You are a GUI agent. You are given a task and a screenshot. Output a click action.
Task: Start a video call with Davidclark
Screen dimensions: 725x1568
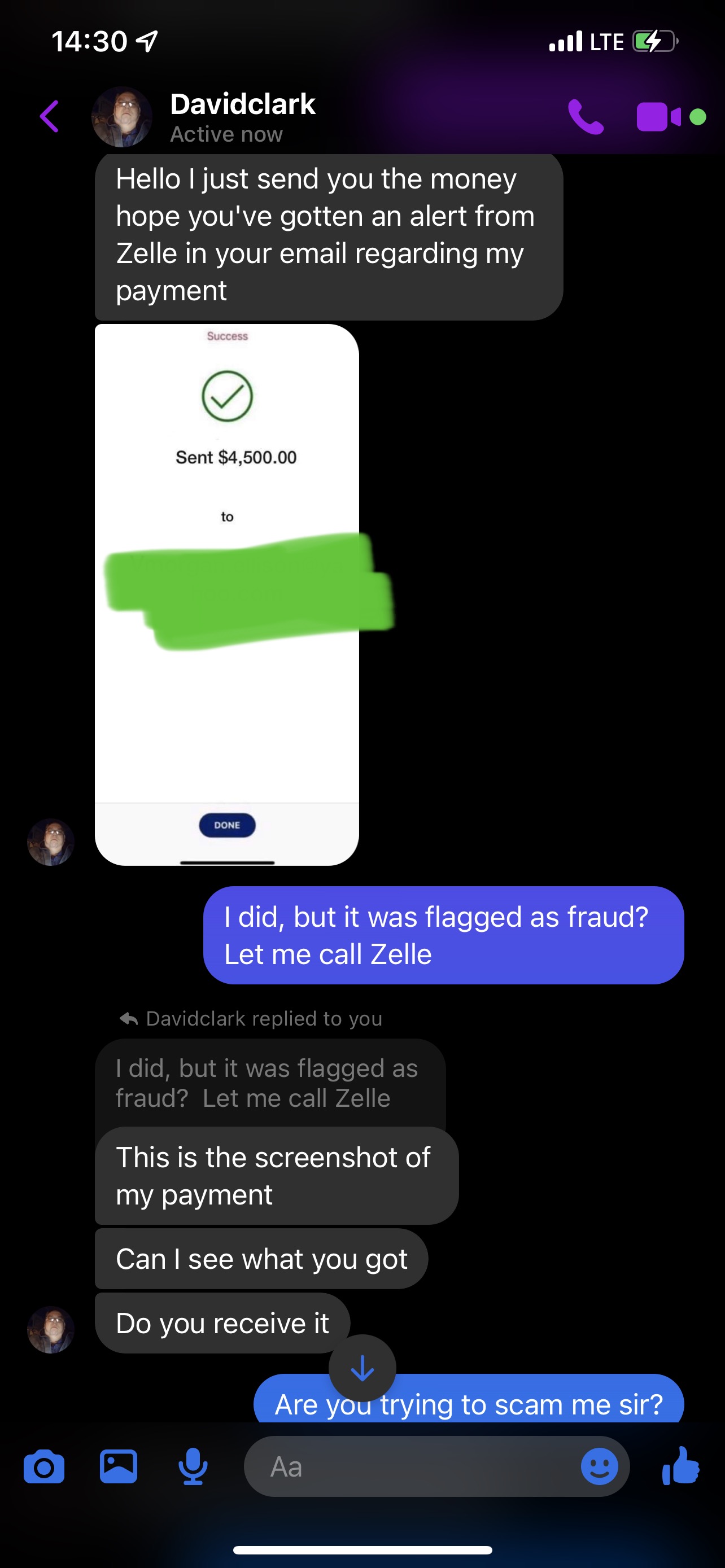[x=658, y=117]
